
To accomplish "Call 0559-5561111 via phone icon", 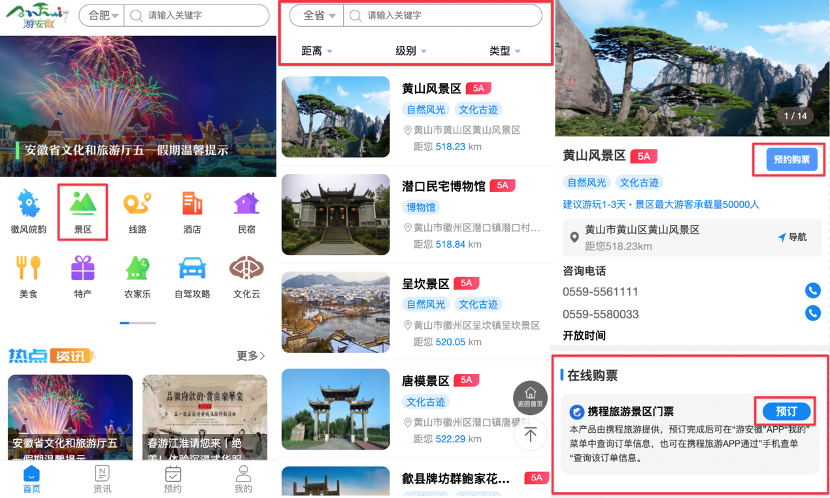I will click(x=813, y=291).
